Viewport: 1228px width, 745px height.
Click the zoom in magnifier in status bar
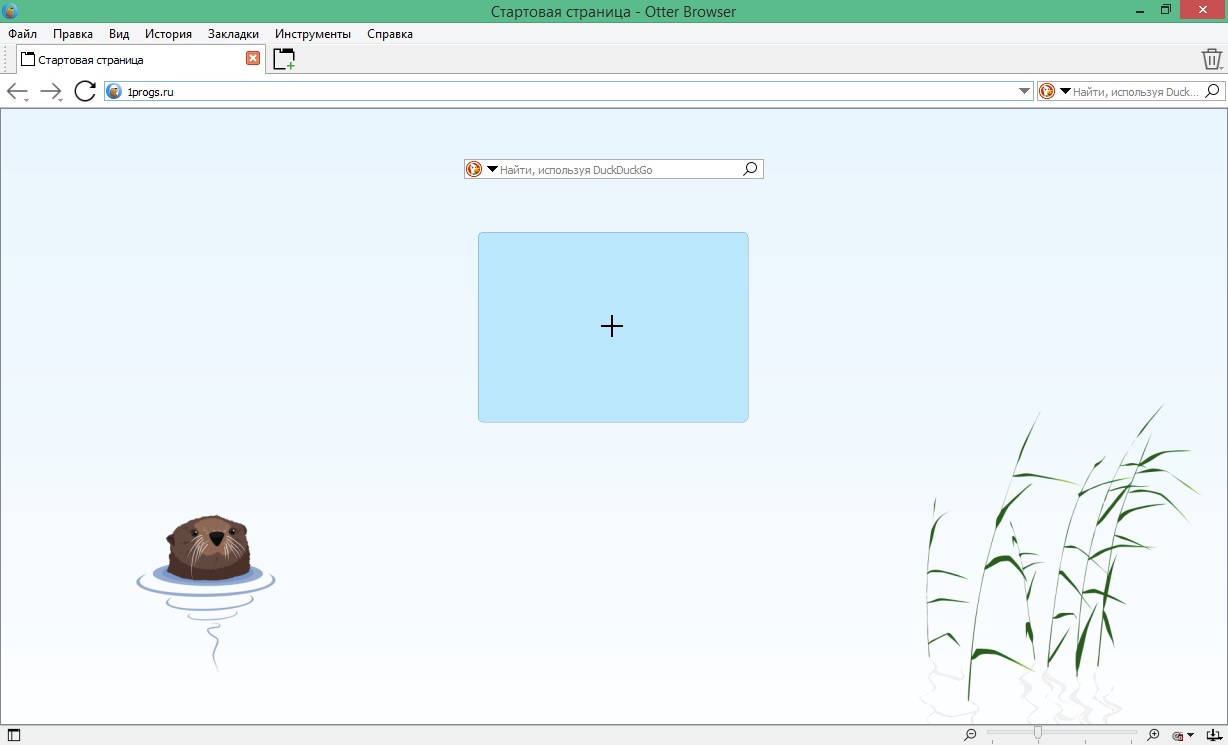click(x=1153, y=735)
